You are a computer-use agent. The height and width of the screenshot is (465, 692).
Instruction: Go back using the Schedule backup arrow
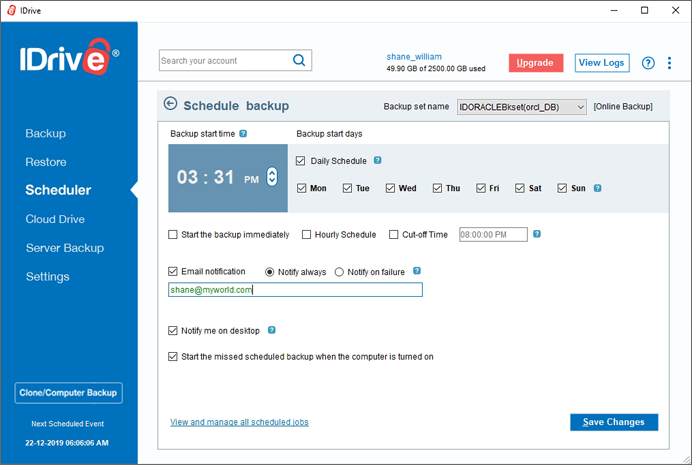point(170,104)
